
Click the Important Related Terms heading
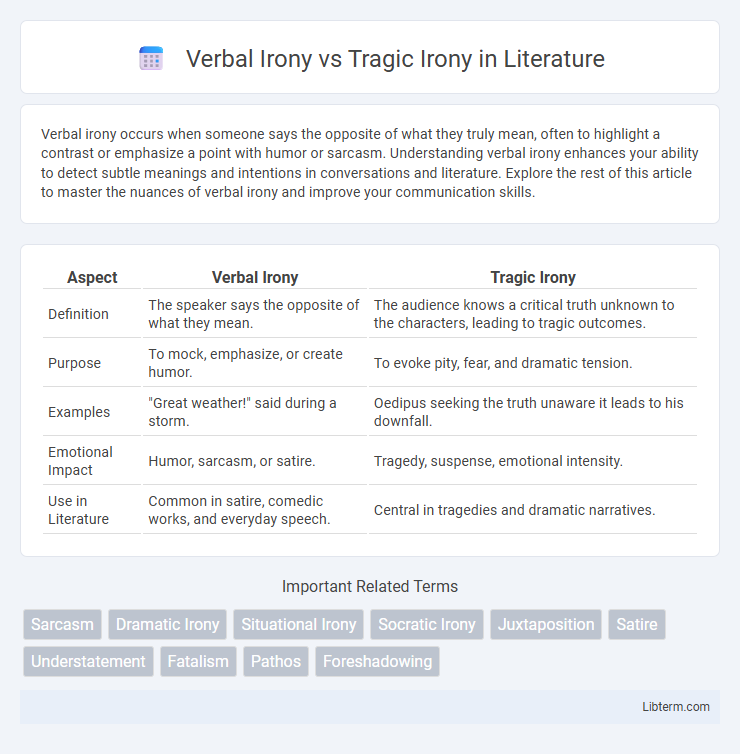click(370, 586)
